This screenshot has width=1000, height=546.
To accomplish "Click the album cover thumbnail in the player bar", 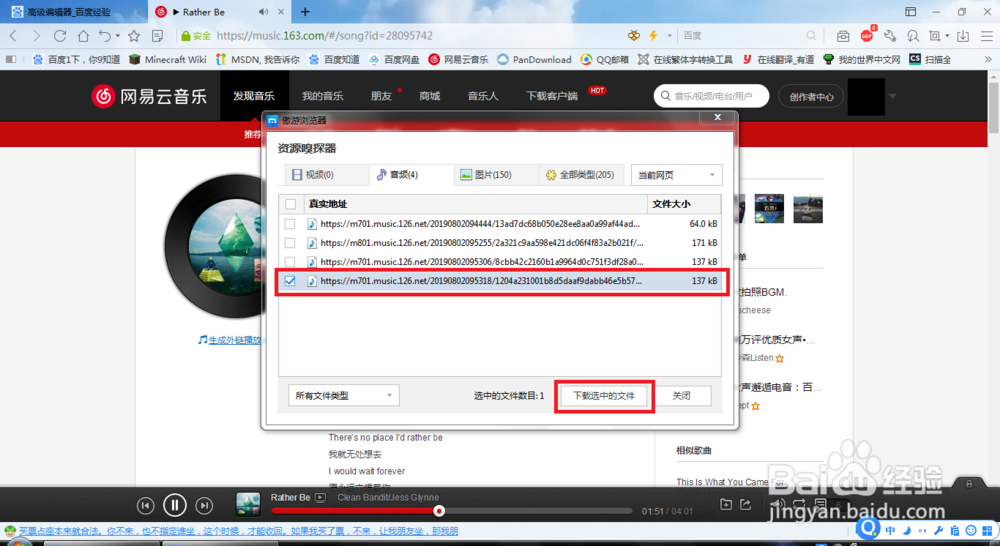I will (248, 504).
